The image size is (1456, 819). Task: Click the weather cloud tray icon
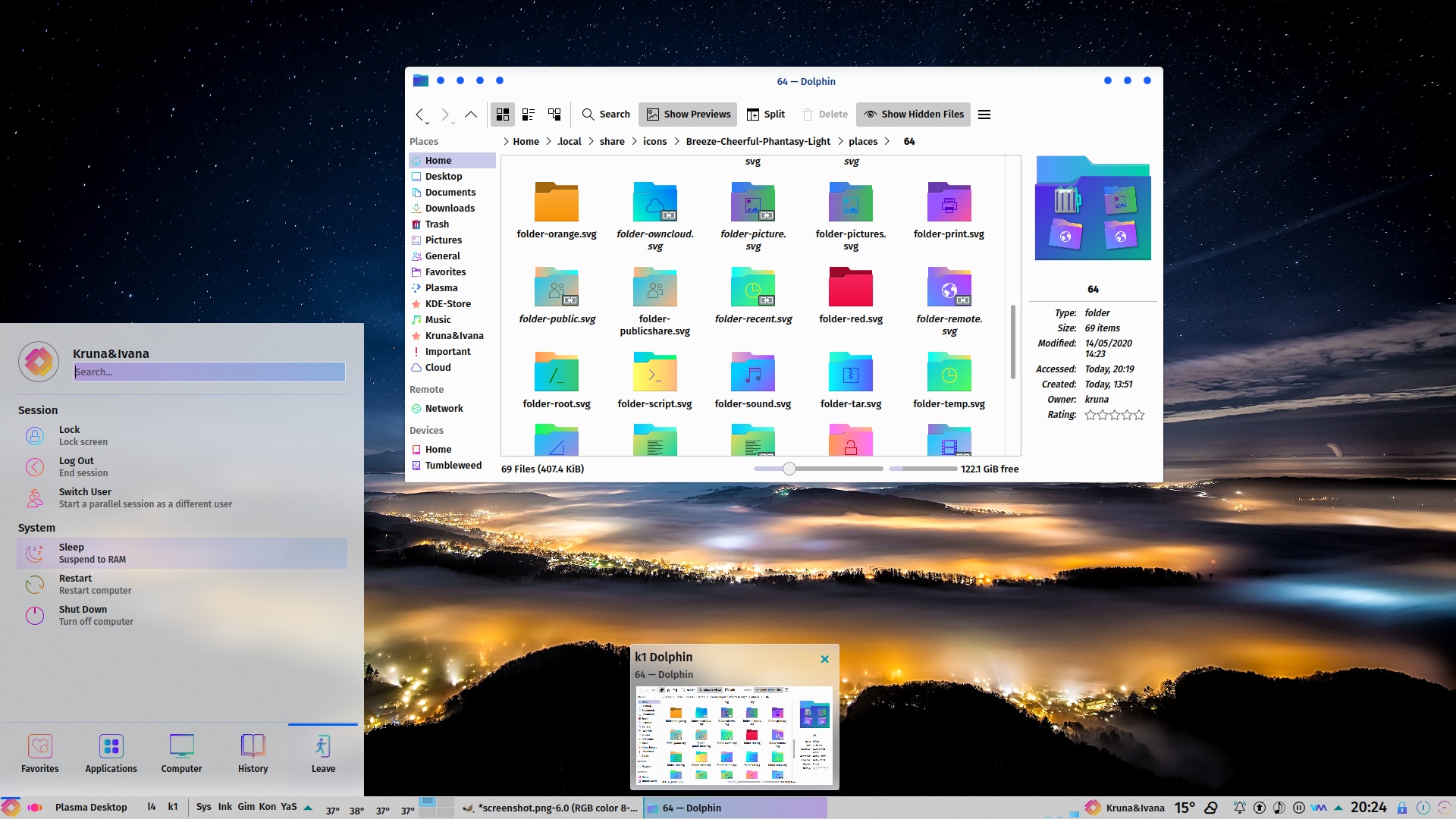(x=1211, y=808)
